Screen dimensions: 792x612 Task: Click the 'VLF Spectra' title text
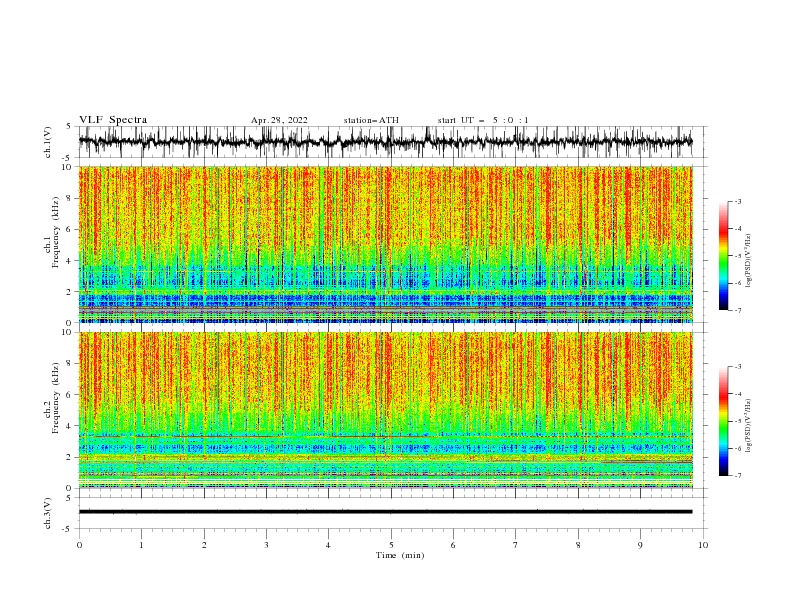tap(113, 120)
